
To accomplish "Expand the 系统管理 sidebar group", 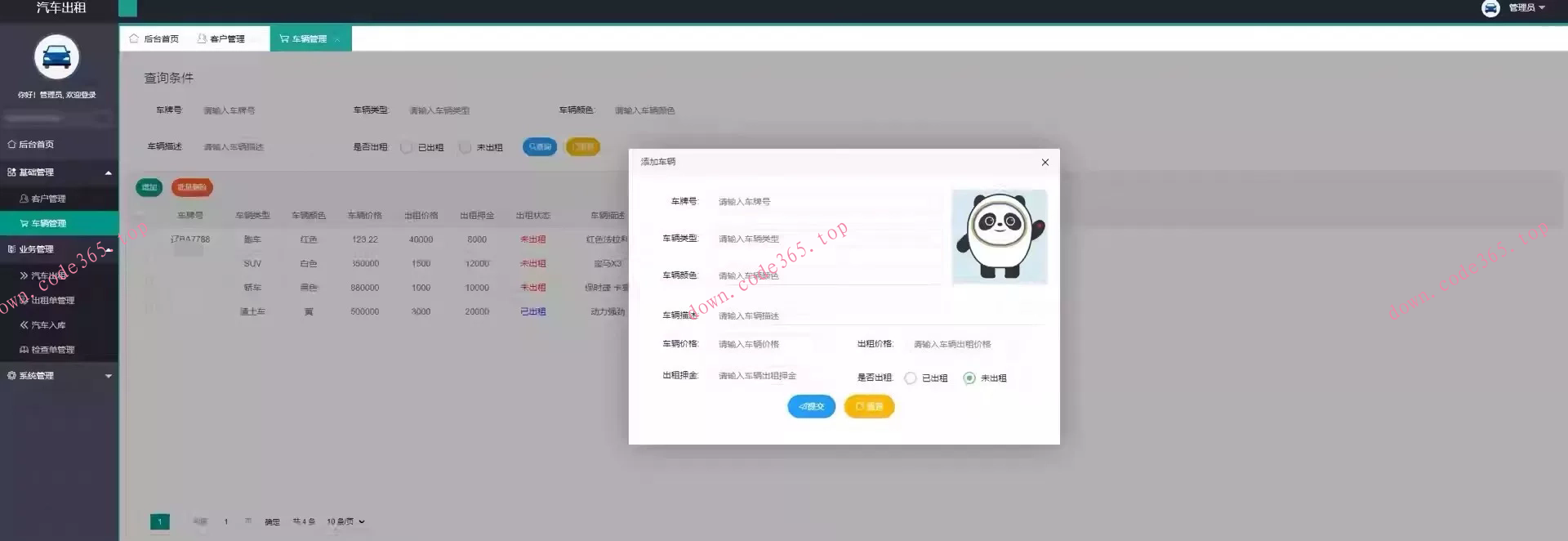I will point(59,376).
